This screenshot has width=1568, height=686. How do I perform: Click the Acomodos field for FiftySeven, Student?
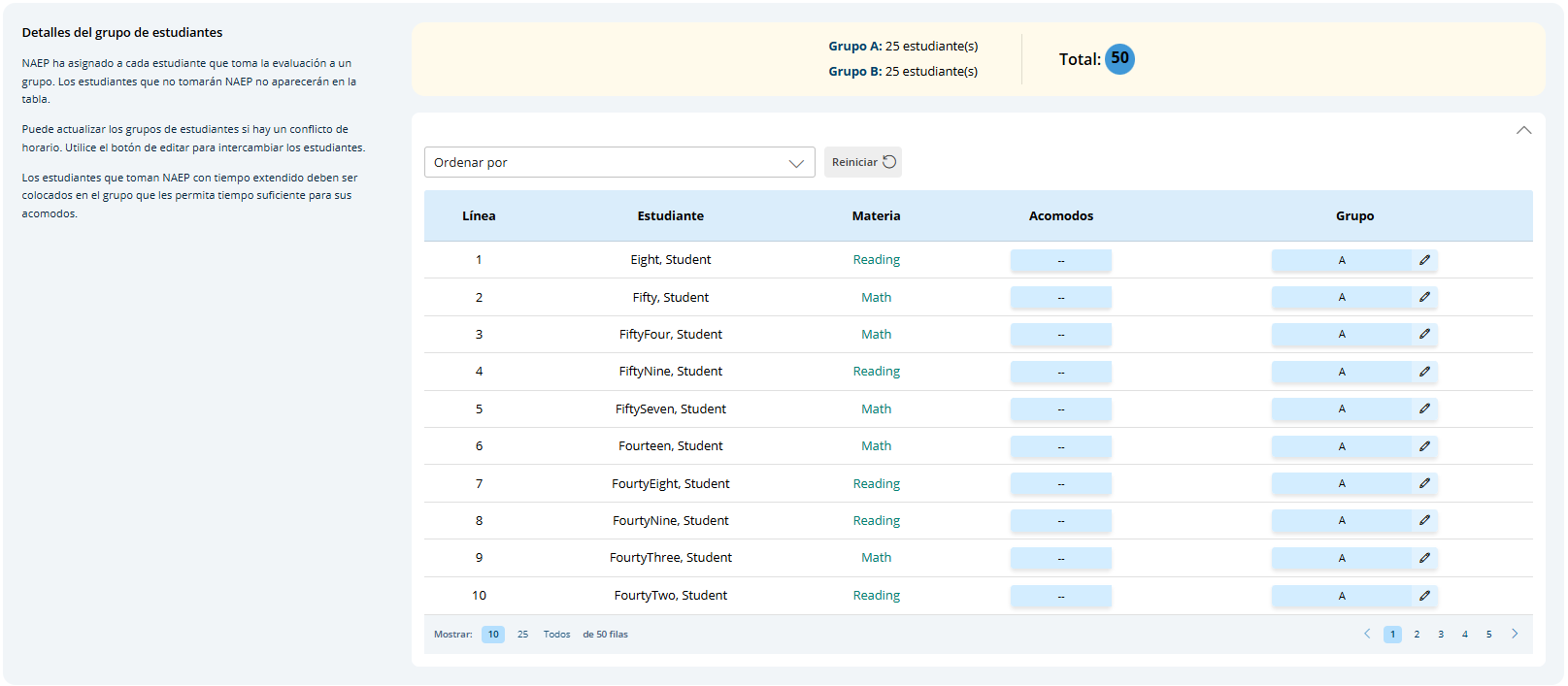click(x=1060, y=409)
